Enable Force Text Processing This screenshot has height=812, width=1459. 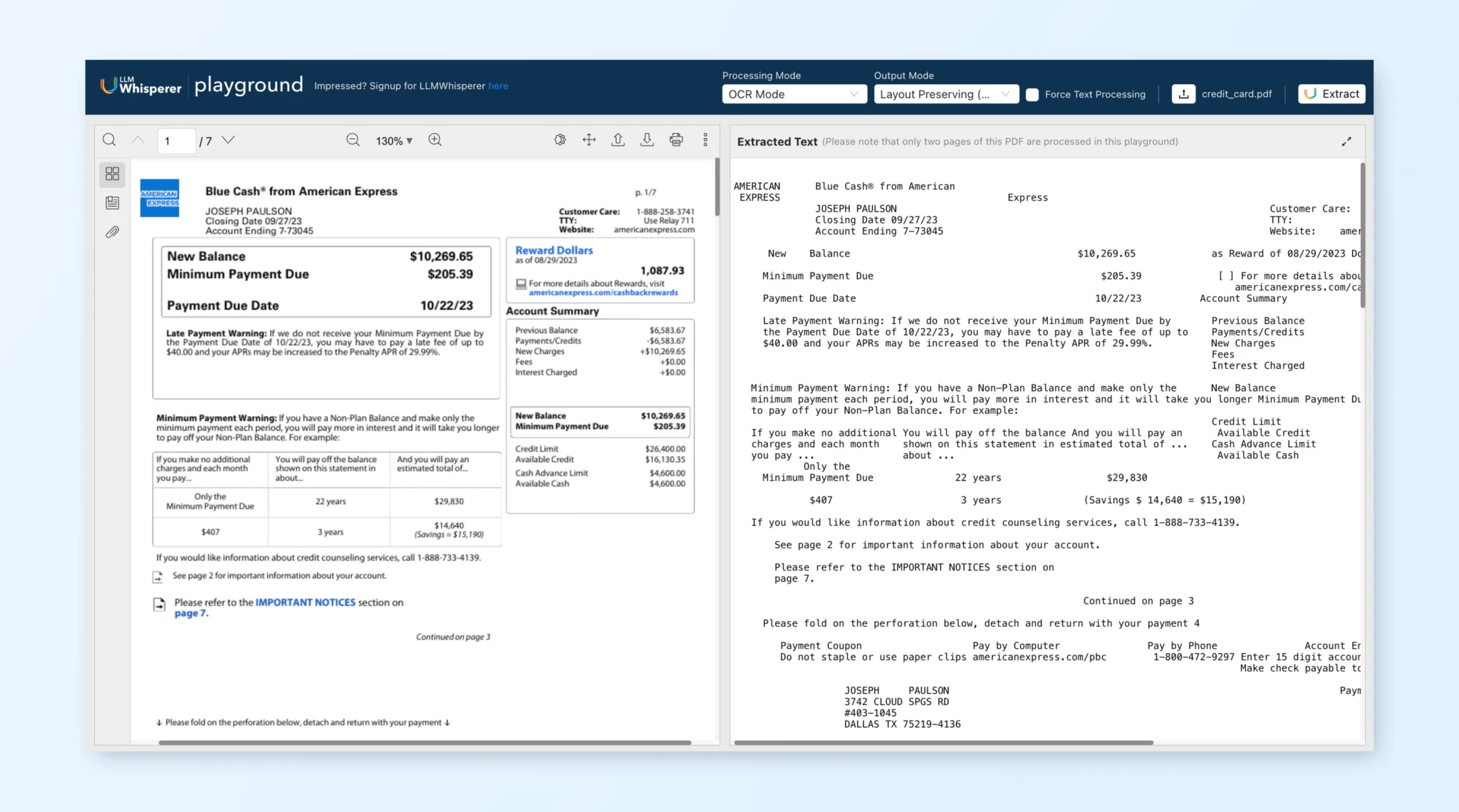pos(1032,94)
